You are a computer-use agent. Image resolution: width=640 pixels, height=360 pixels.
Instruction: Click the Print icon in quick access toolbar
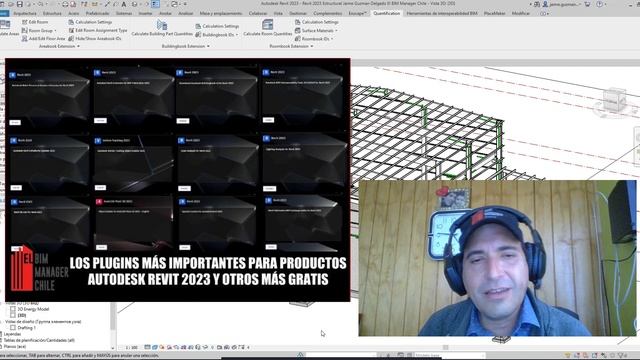tap(66, 4)
